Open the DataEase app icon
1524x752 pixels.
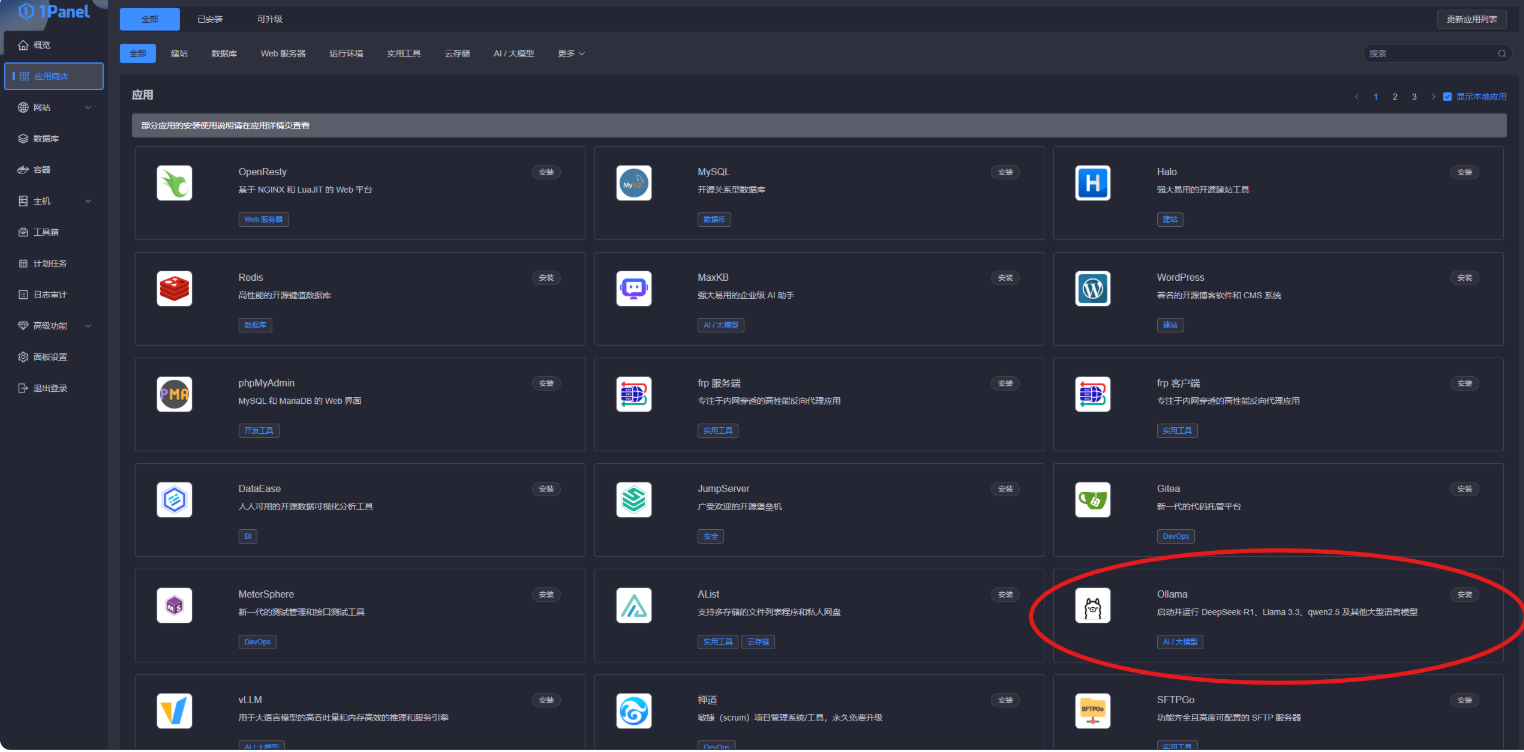click(x=174, y=500)
